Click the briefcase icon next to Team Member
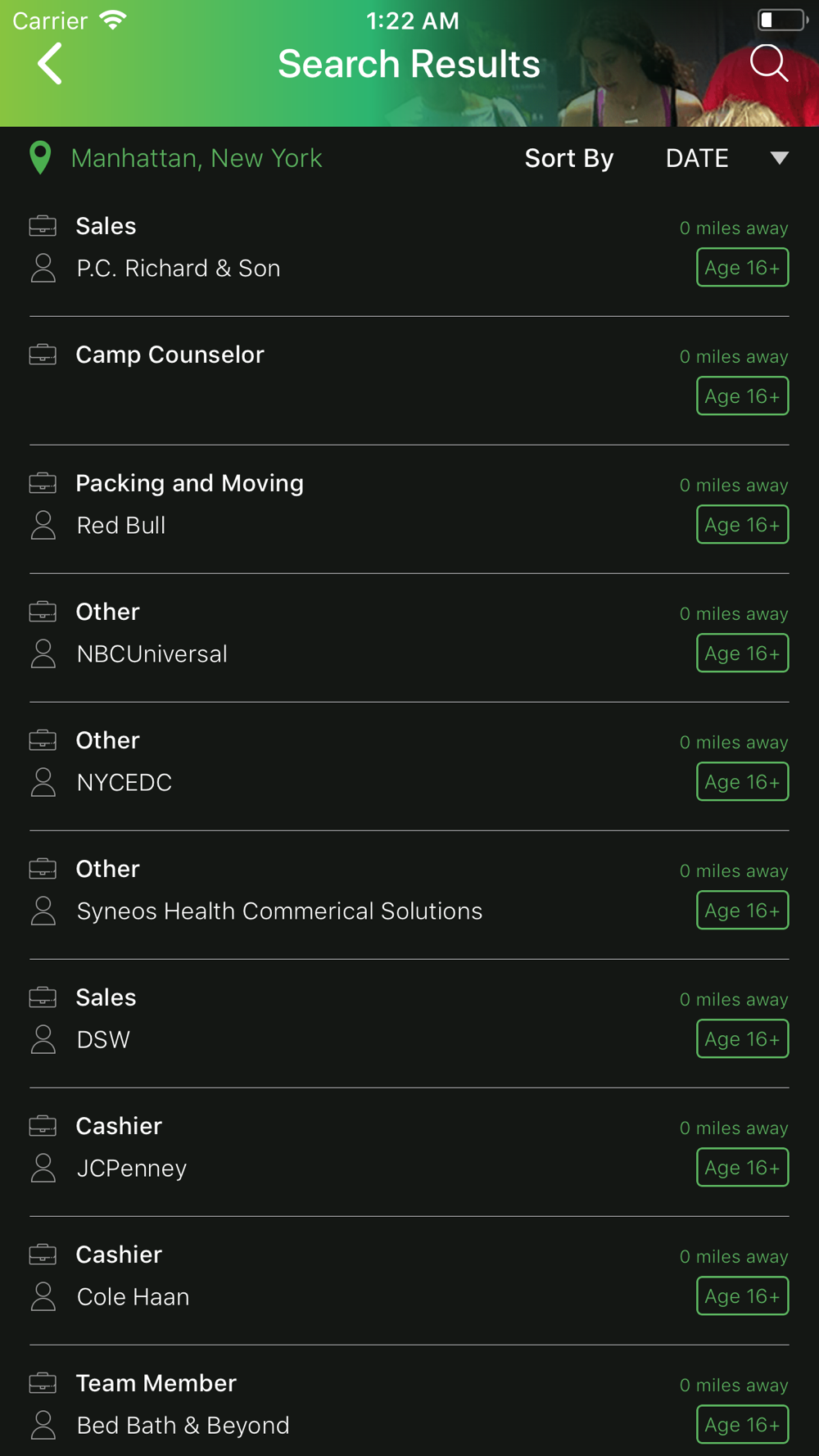The width and height of the screenshot is (819, 1456). tap(43, 1383)
